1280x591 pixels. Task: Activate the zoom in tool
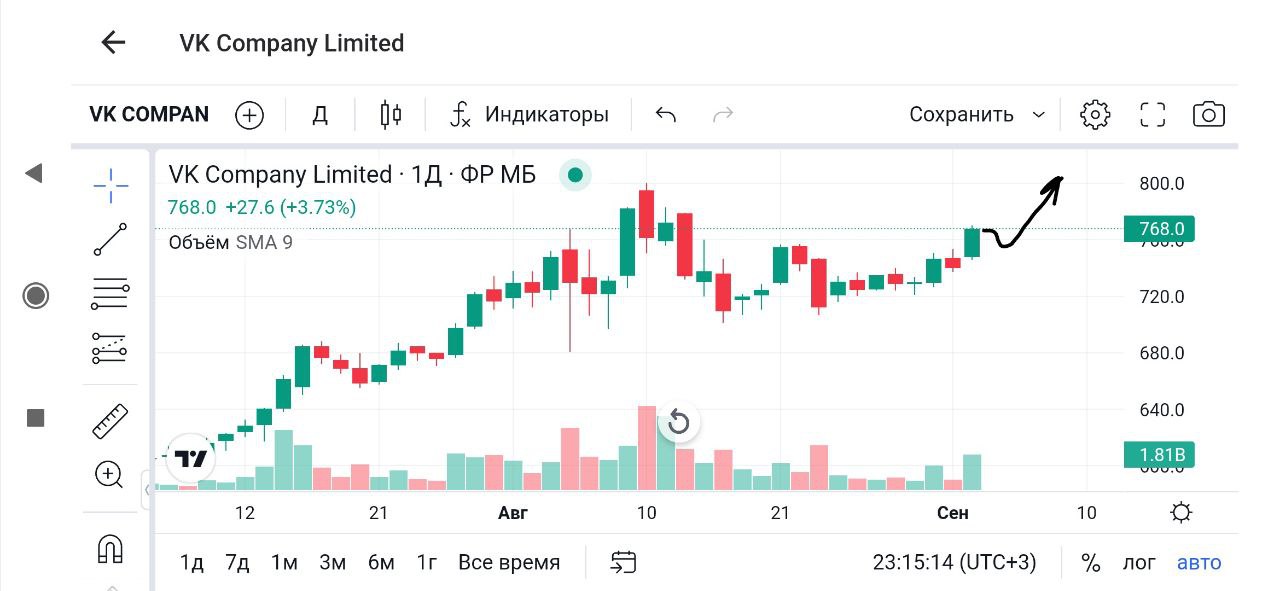(x=109, y=474)
